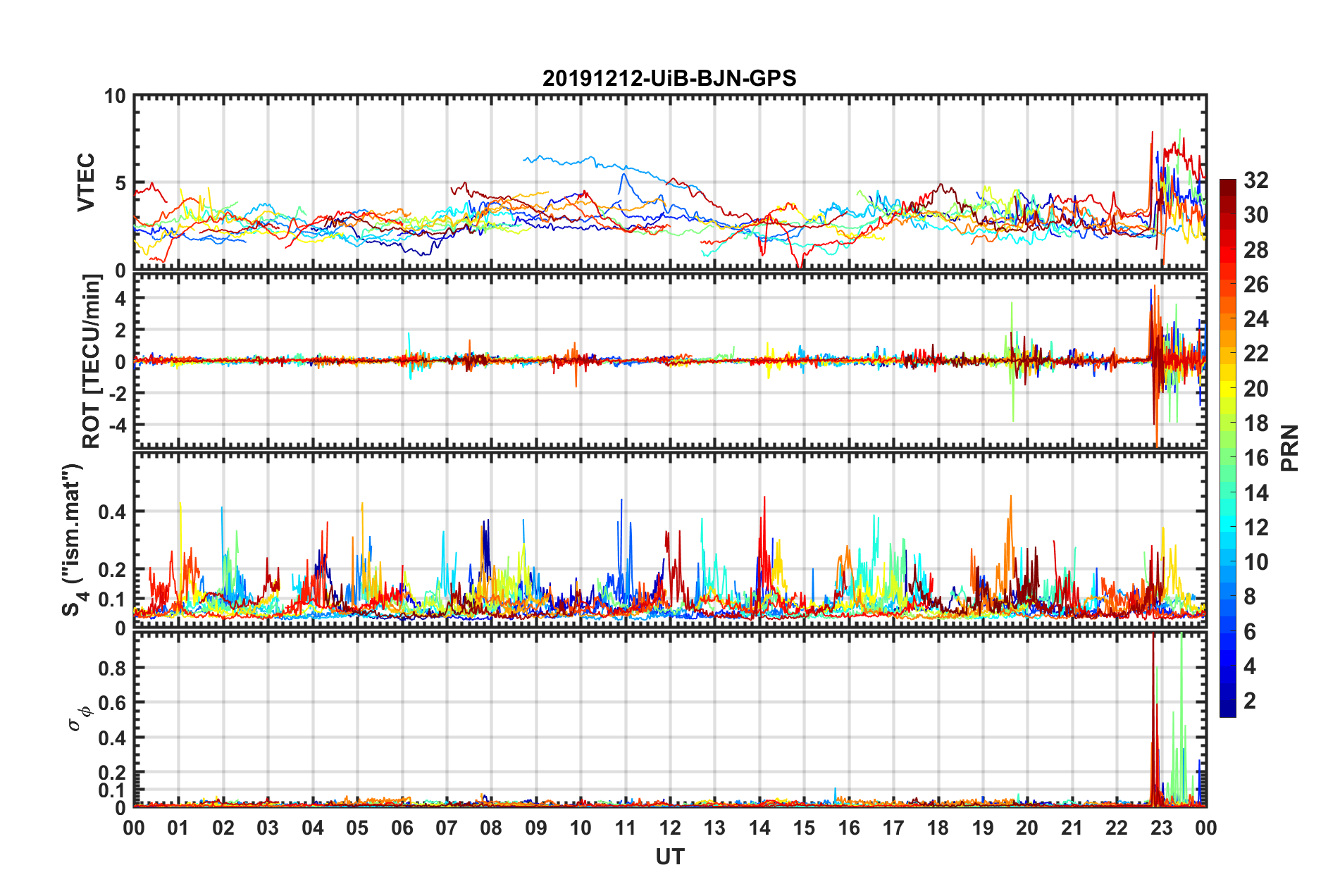Viewport: 1340px width, 896px height.
Task: Click the PRN colorbar label
Action: pyautogui.click(x=1290, y=448)
